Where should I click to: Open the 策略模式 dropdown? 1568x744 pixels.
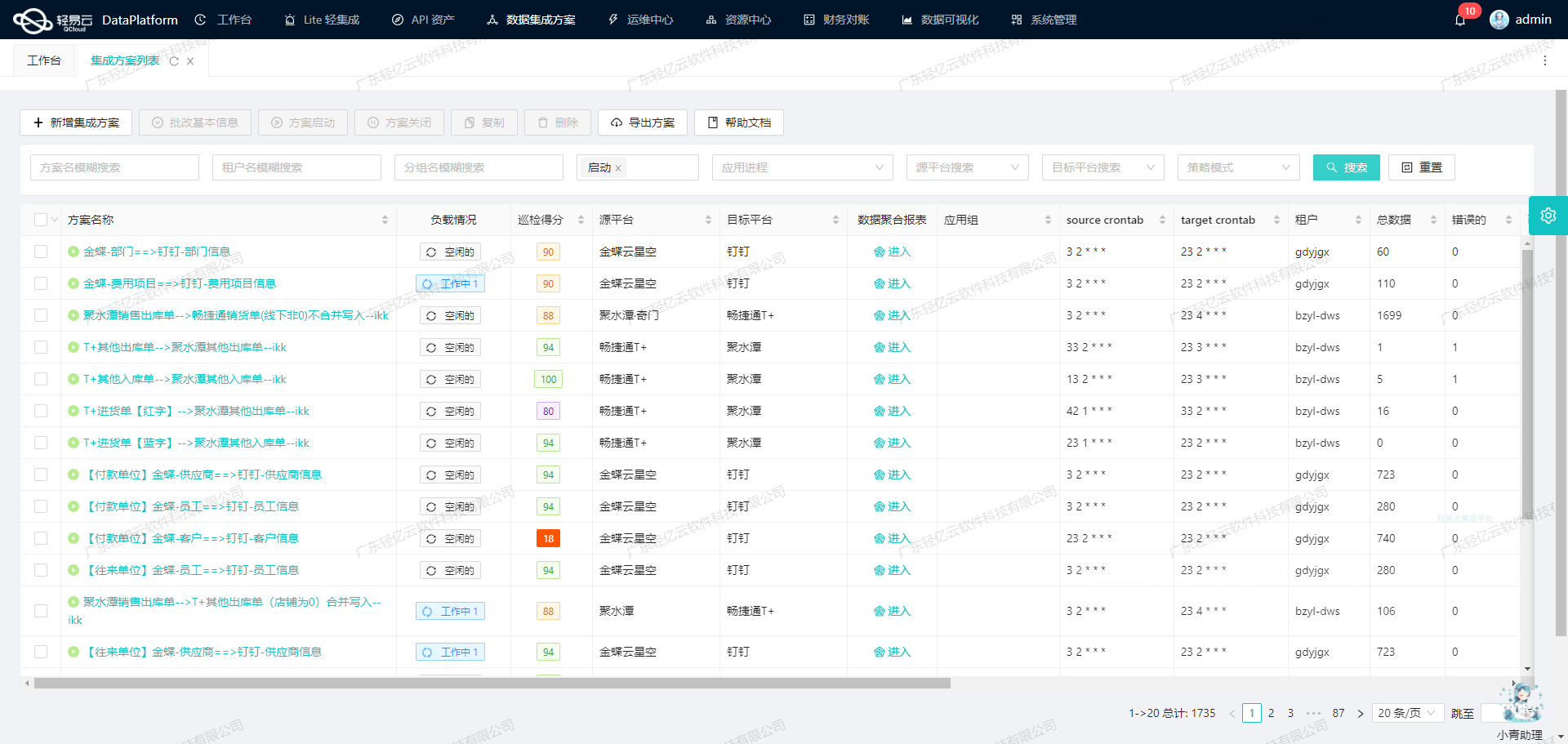point(1238,167)
